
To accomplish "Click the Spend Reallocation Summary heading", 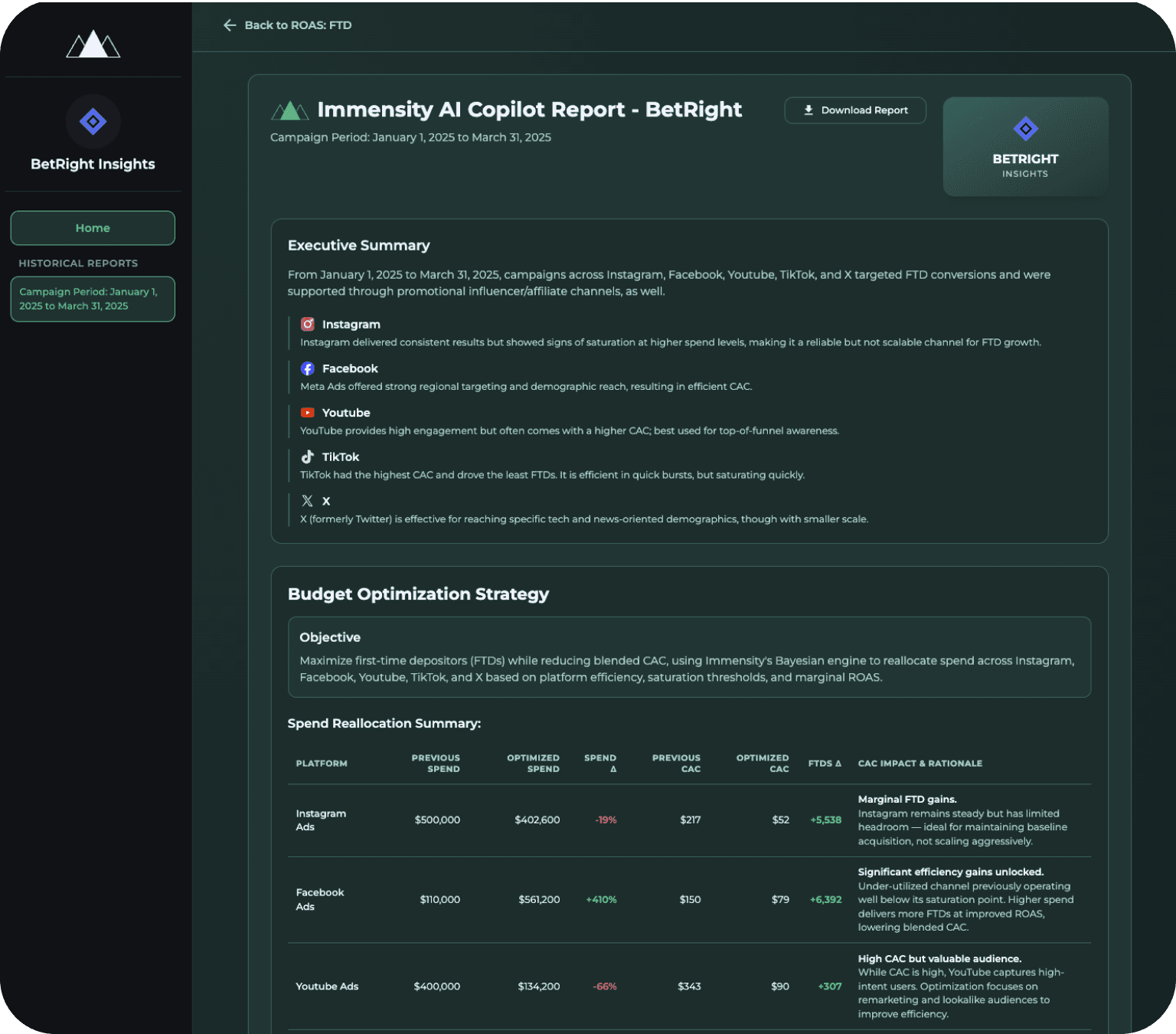I will point(384,724).
